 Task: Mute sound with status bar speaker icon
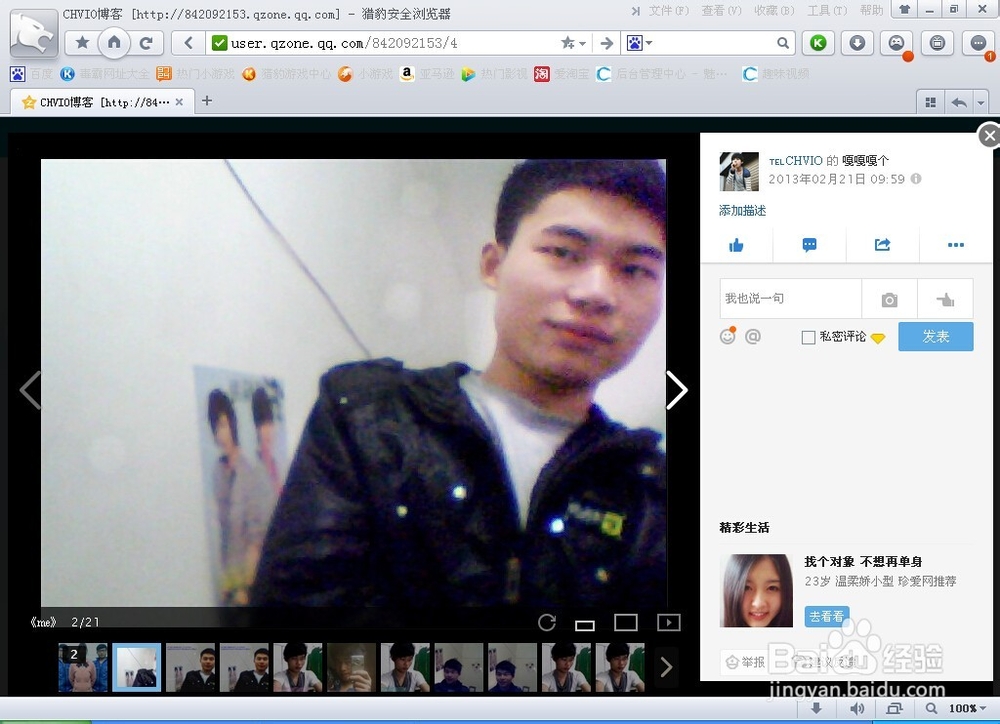(x=857, y=708)
